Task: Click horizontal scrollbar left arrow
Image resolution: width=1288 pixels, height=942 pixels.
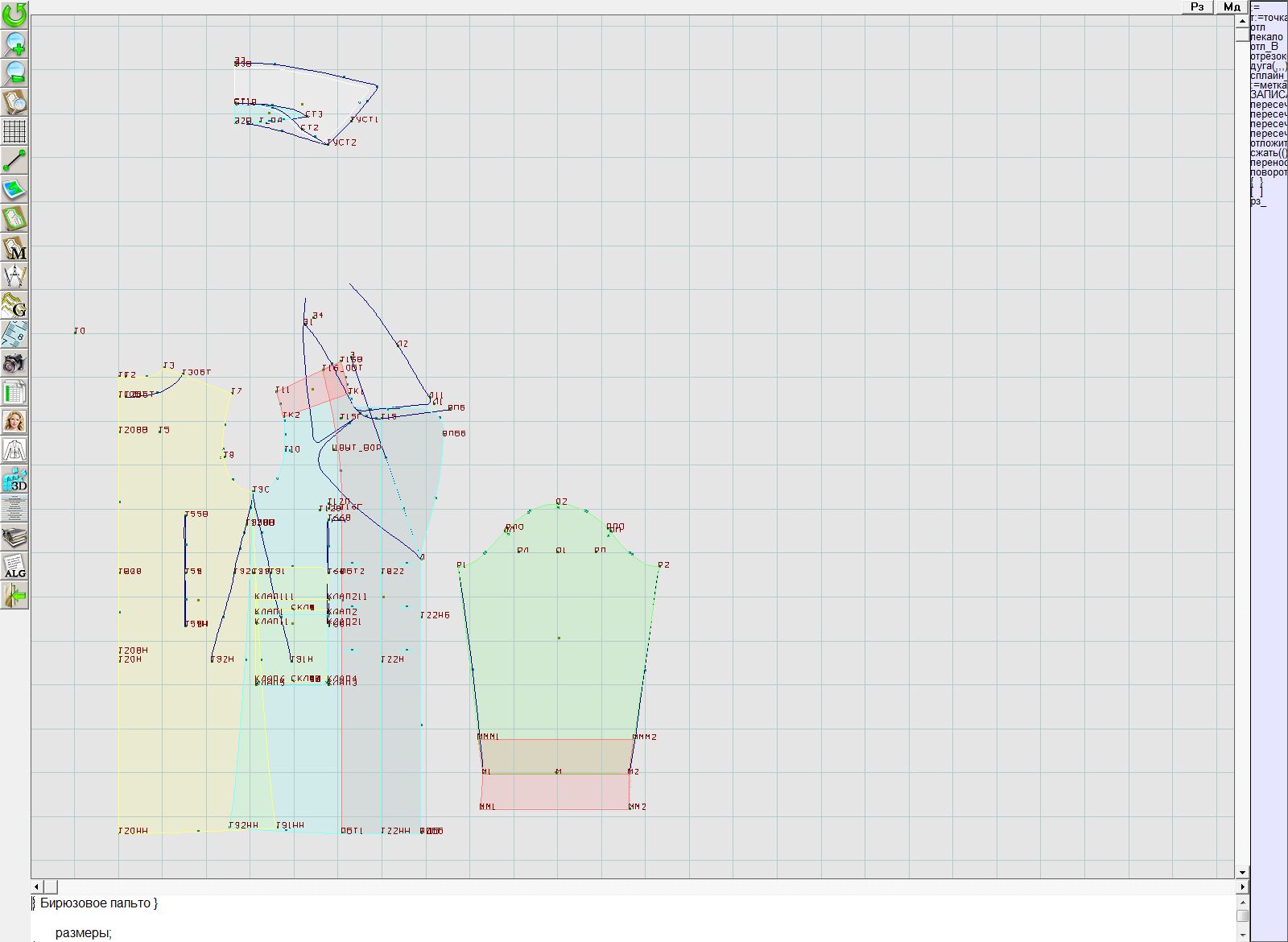Action: coord(37,886)
